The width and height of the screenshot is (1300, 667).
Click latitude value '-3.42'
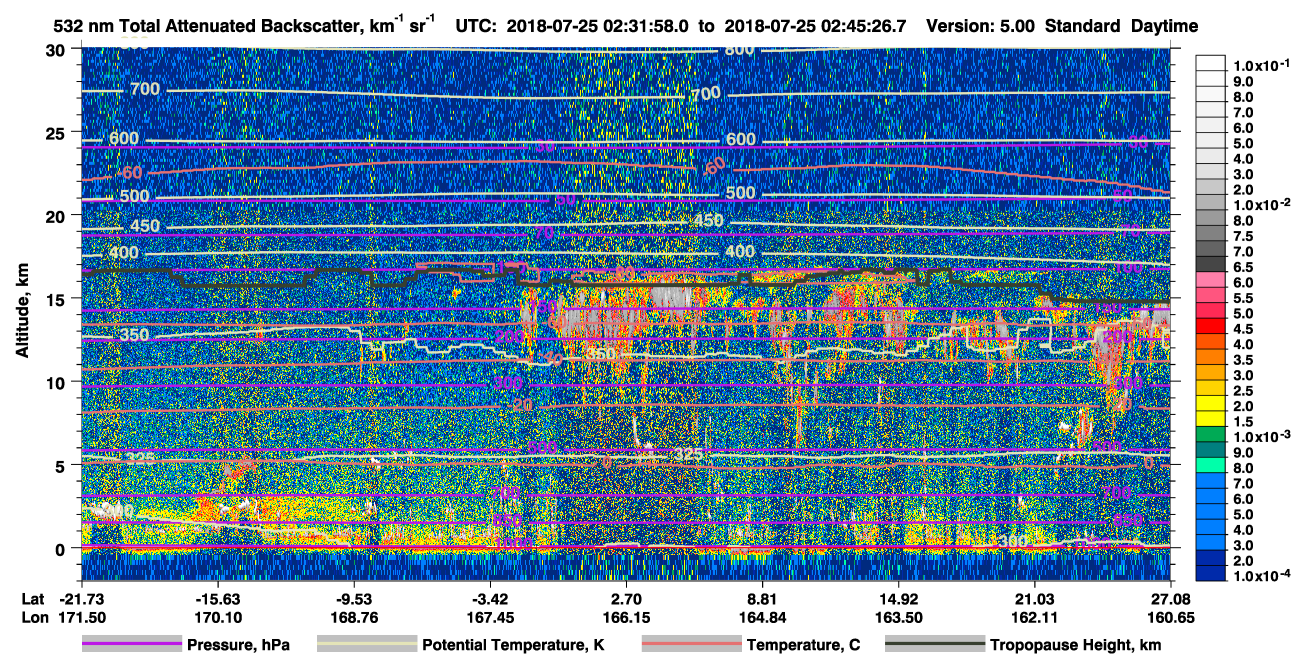(490, 598)
